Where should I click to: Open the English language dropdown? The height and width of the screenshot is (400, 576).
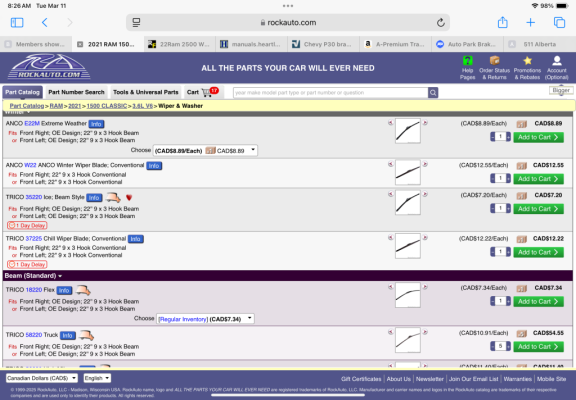97,378
